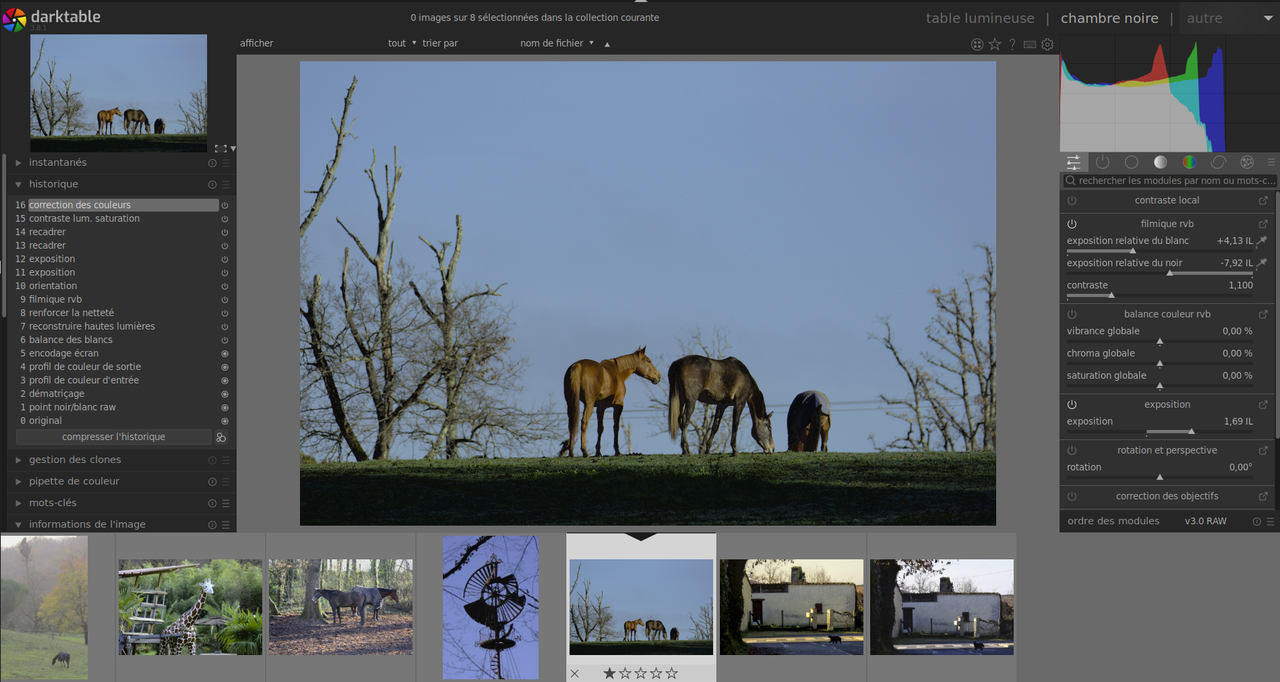Select the correction modules arrows tab

[x=1218, y=162]
